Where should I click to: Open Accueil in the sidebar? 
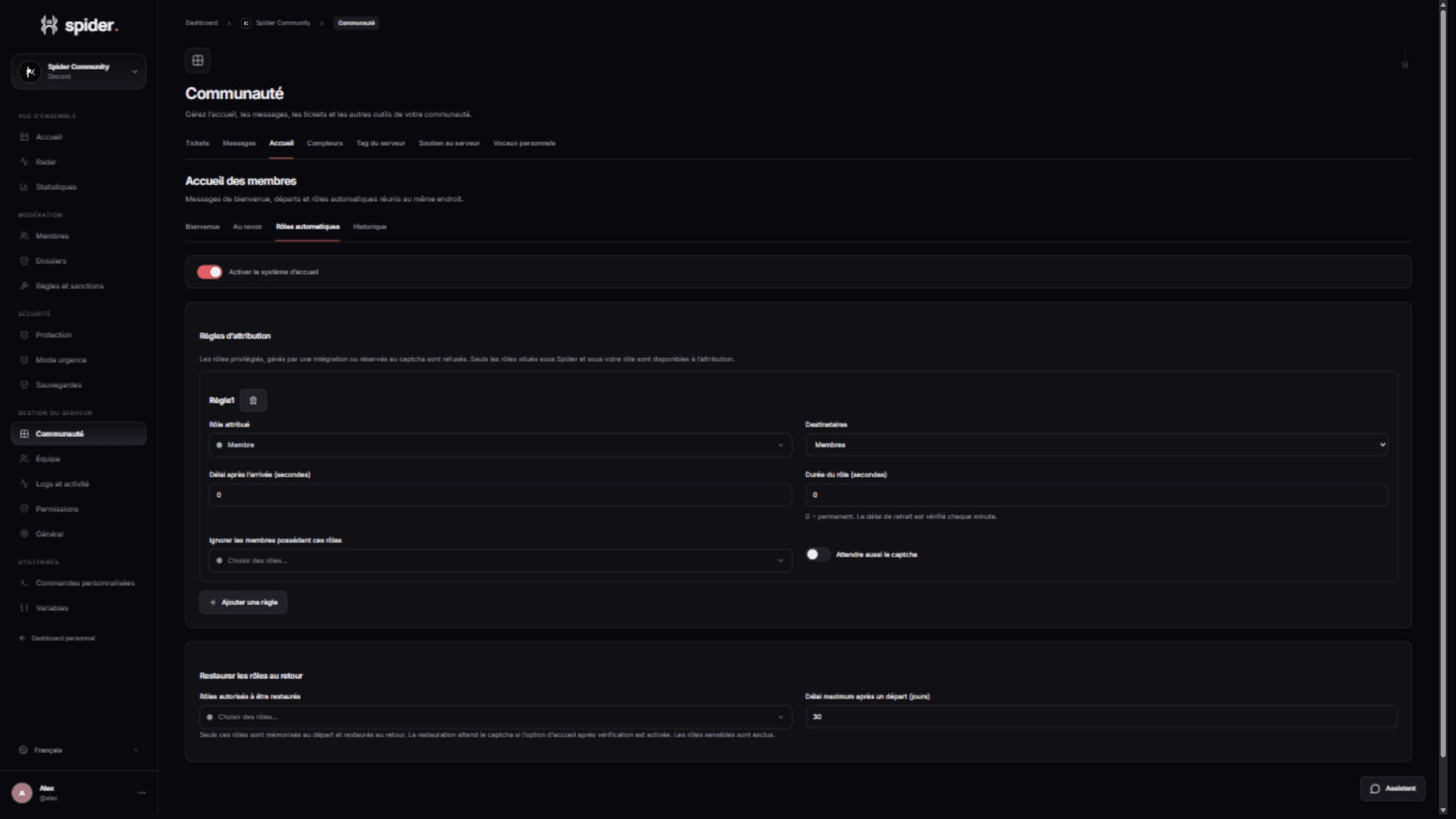[x=78, y=137]
